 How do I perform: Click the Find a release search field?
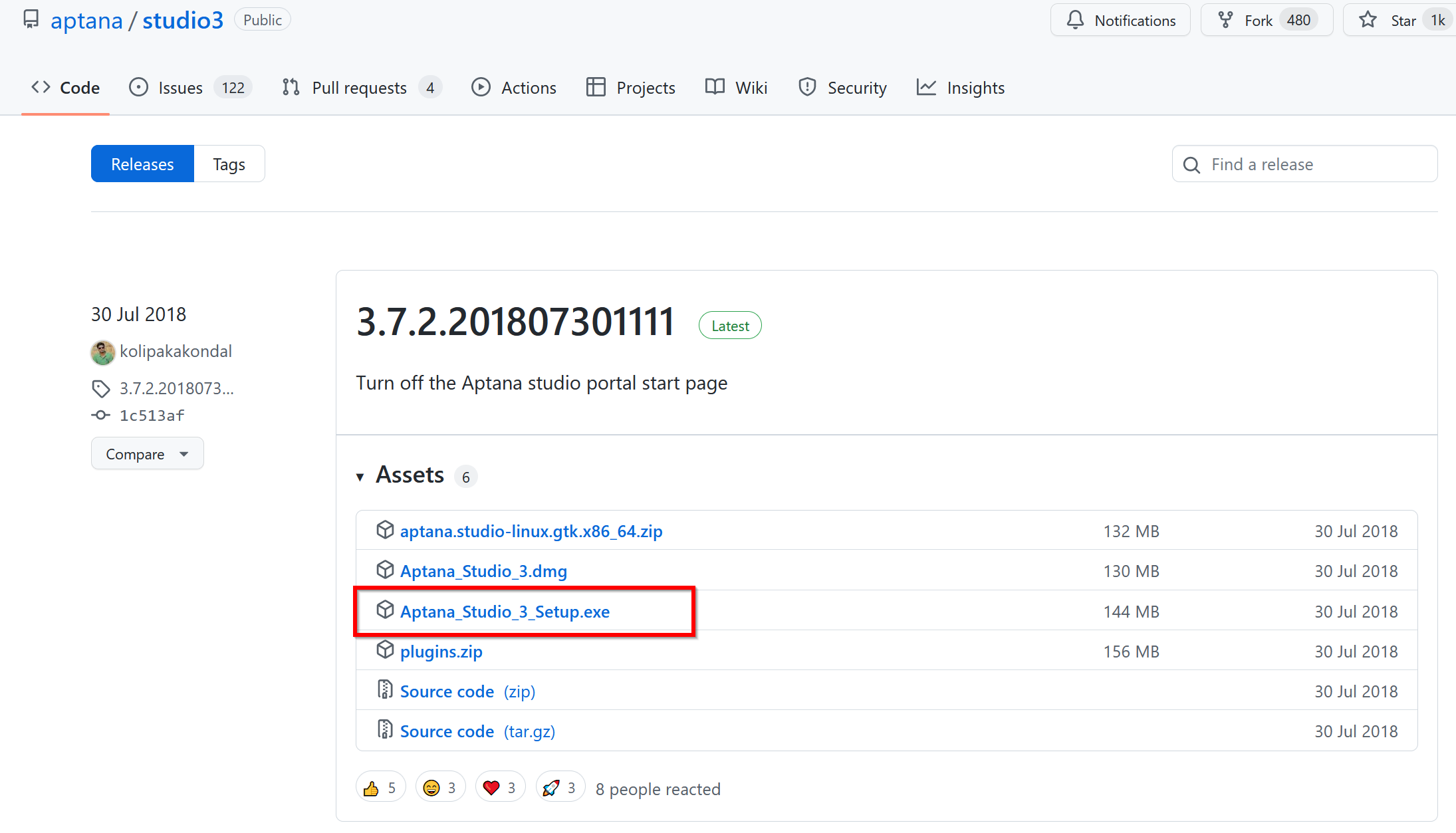1304,164
